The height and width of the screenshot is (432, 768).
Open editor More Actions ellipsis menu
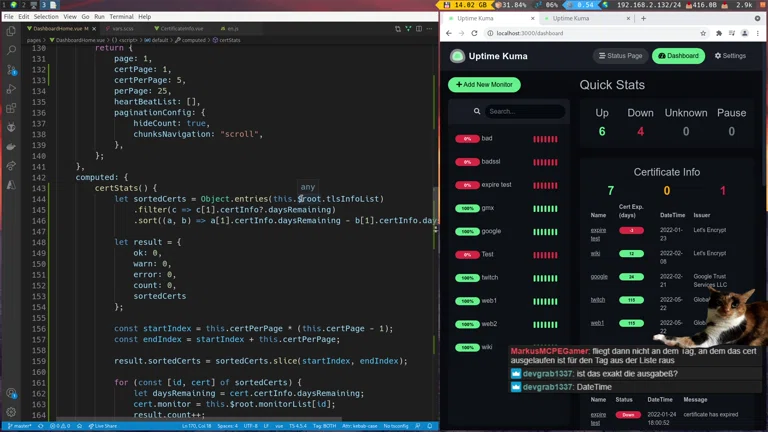430,29
